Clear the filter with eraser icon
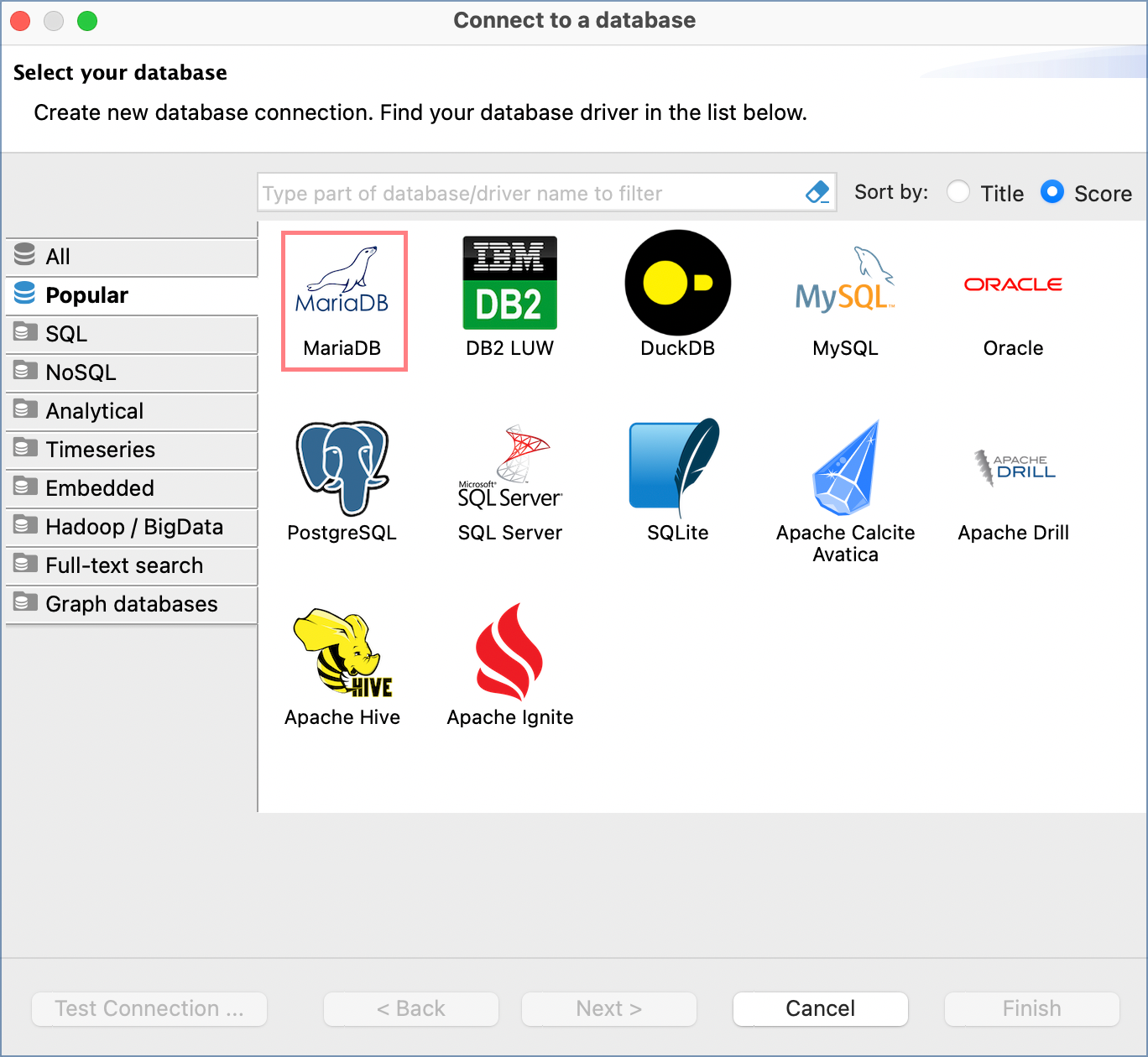Viewport: 1148px width, 1057px height. [x=817, y=192]
